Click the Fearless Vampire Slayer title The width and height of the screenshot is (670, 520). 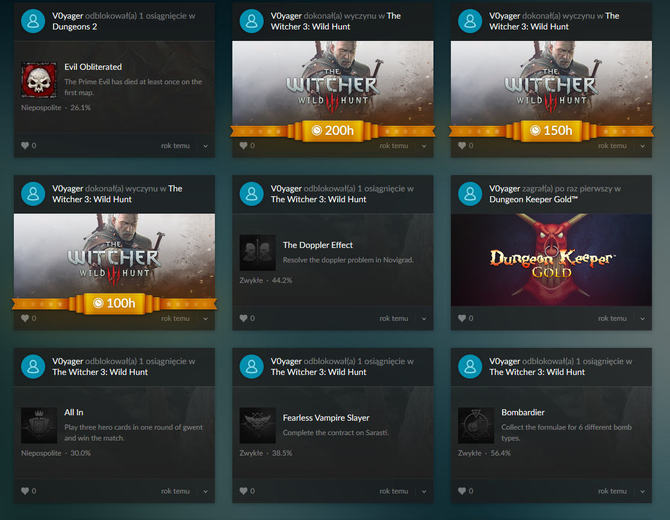pos(326,418)
